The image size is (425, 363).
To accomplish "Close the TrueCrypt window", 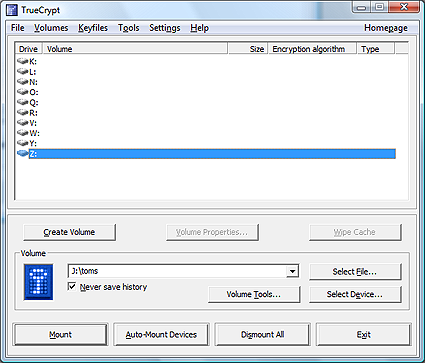I will pos(404,7).
